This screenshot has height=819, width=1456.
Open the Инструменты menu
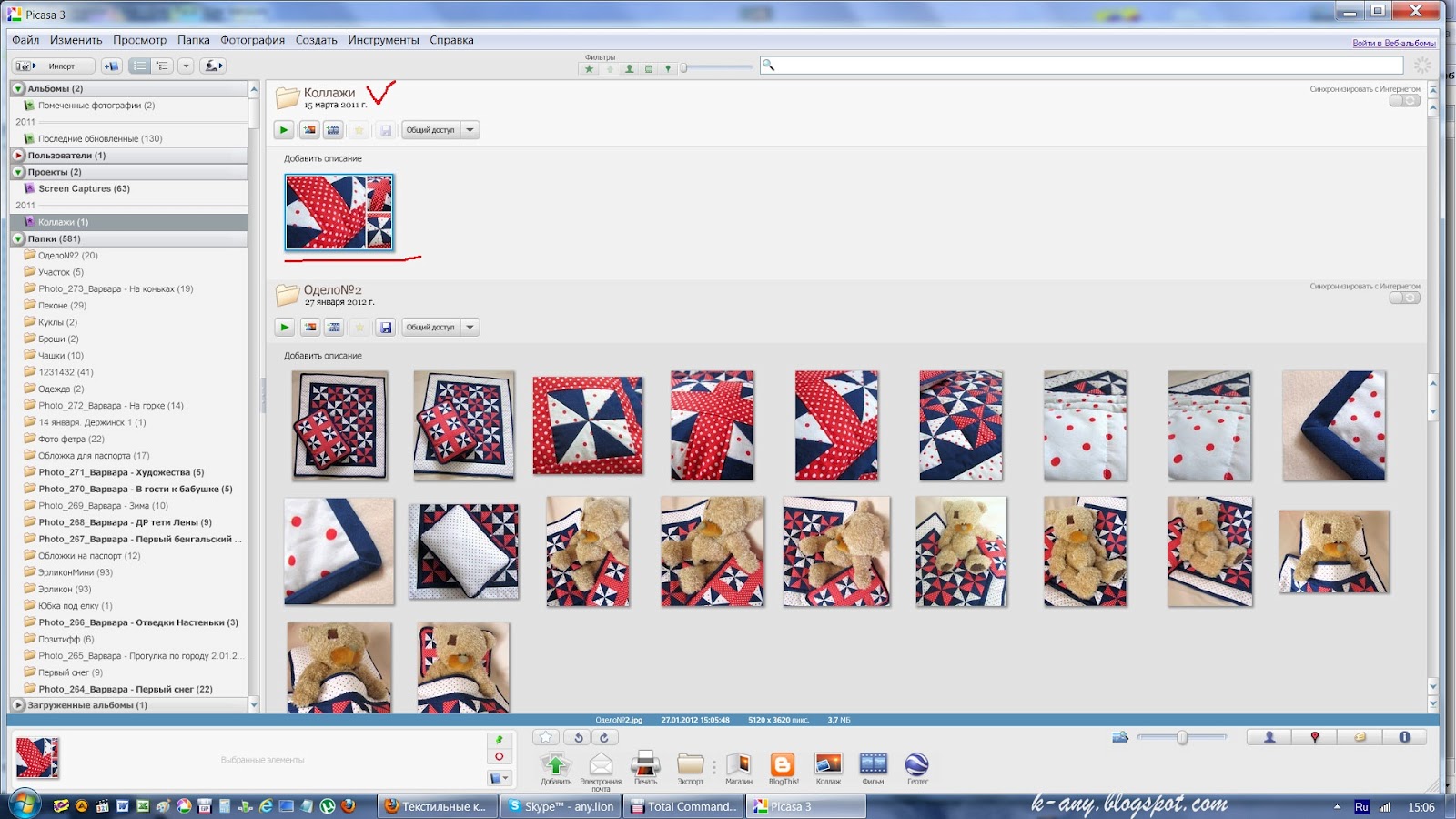pos(383,40)
